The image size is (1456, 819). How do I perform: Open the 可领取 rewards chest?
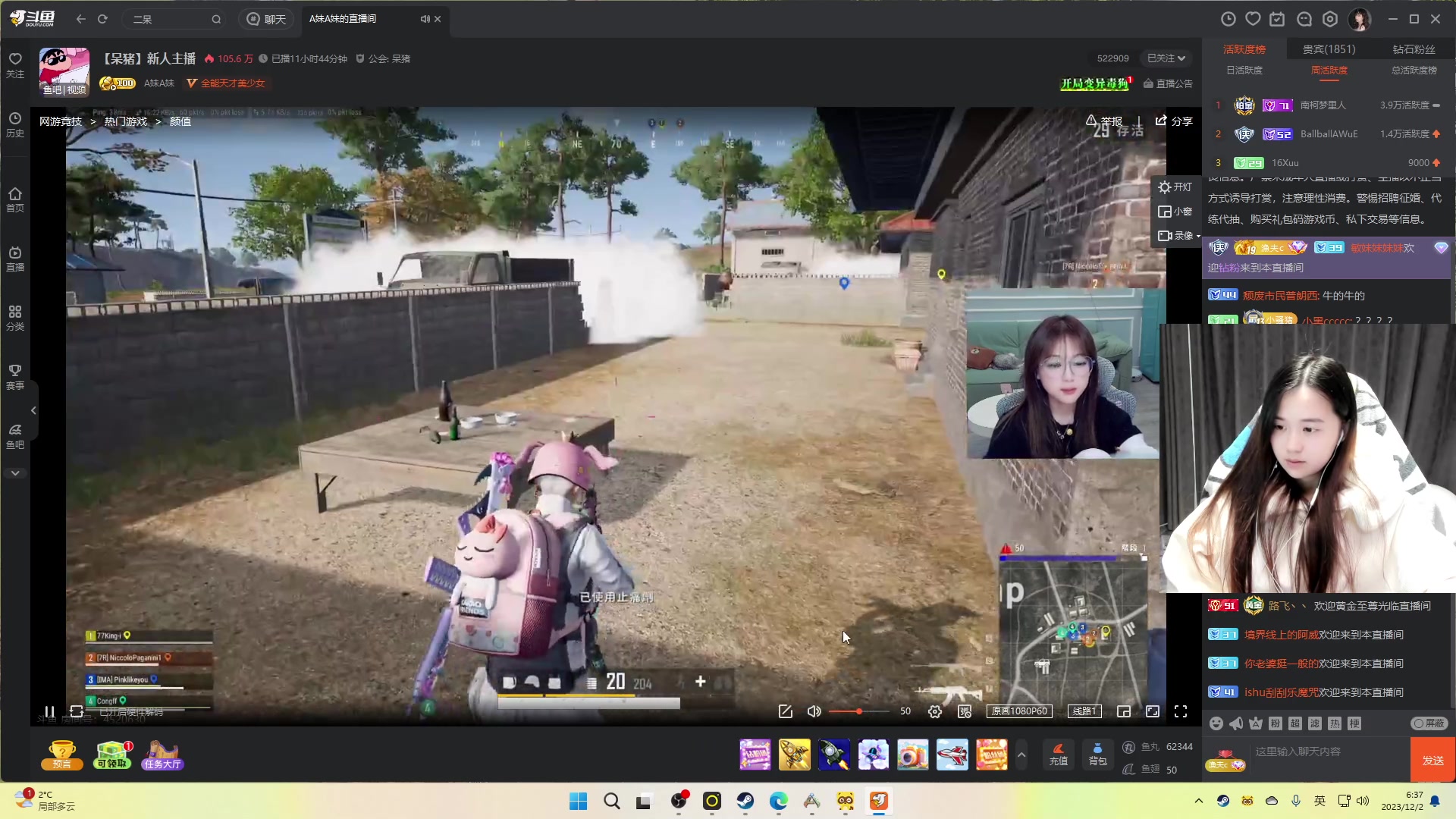point(112,755)
